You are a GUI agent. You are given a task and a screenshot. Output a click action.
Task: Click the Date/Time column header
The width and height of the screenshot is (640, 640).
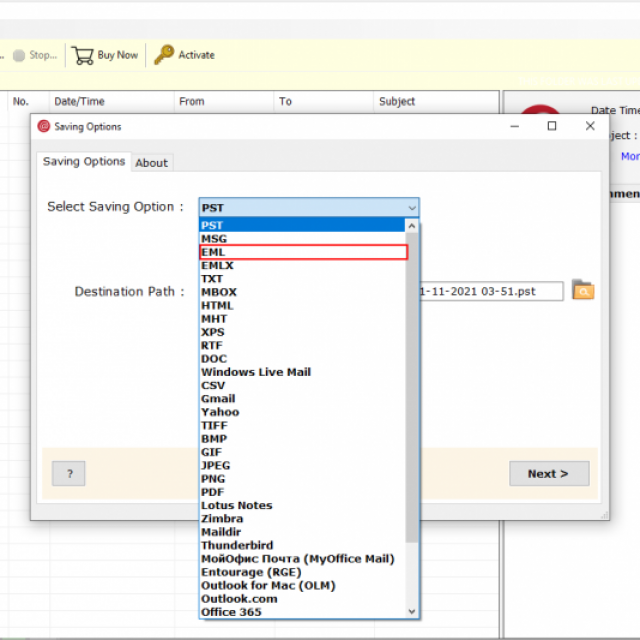111,101
